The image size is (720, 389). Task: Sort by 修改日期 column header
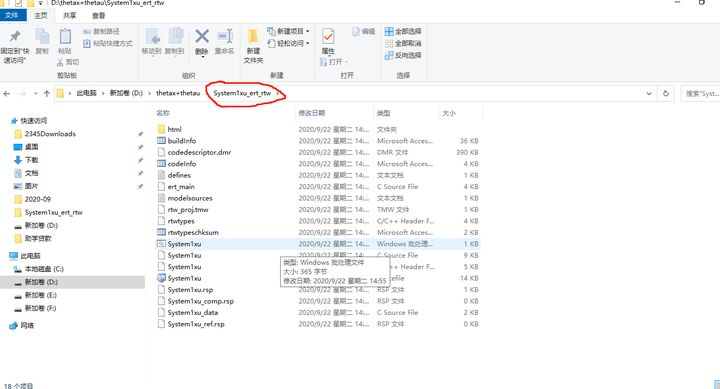coord(312,113)
